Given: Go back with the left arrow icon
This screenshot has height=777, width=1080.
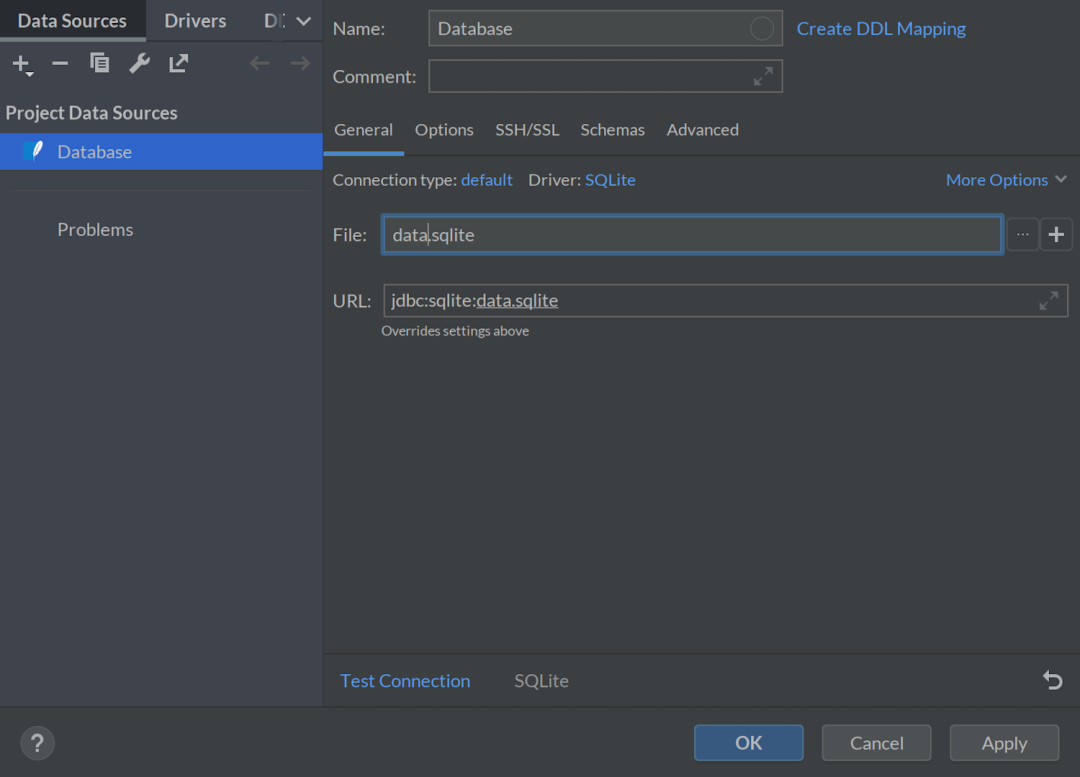Looking at the screenshot, I should tap(260, 64).
